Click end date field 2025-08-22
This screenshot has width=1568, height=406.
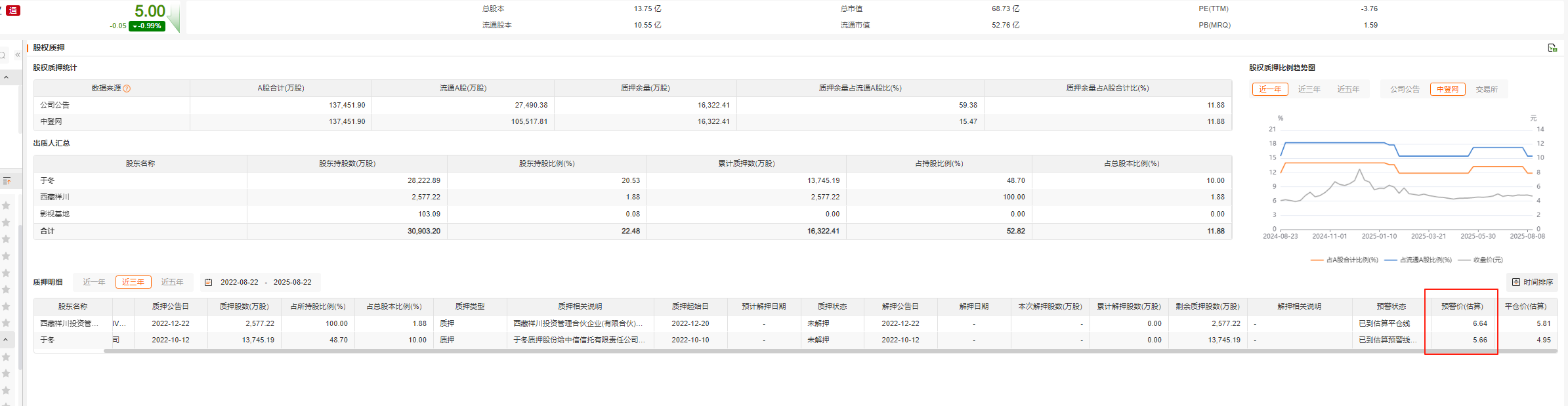coord(292,282)
